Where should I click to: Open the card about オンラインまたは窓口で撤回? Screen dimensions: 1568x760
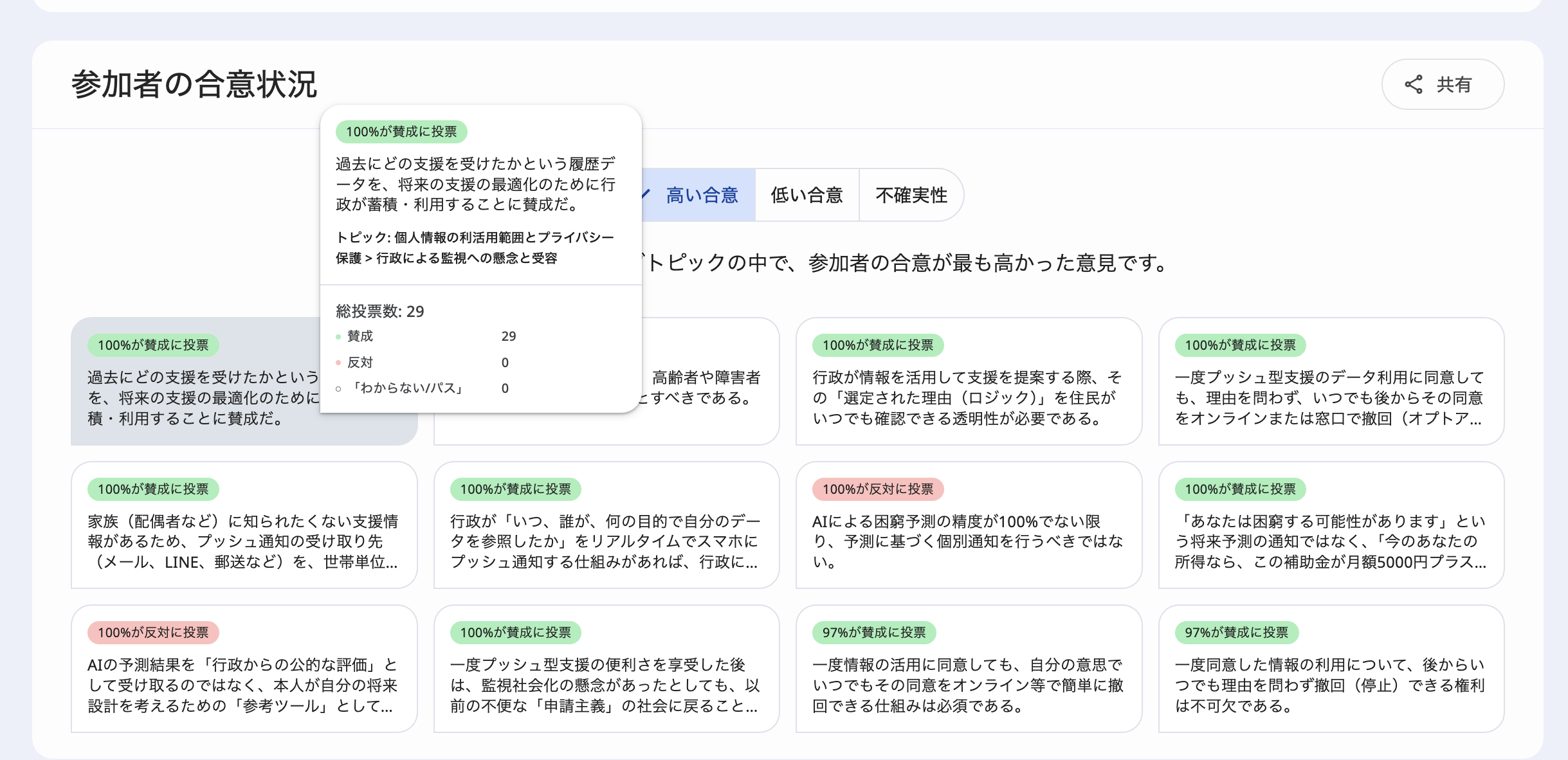tap(1331, 381)
